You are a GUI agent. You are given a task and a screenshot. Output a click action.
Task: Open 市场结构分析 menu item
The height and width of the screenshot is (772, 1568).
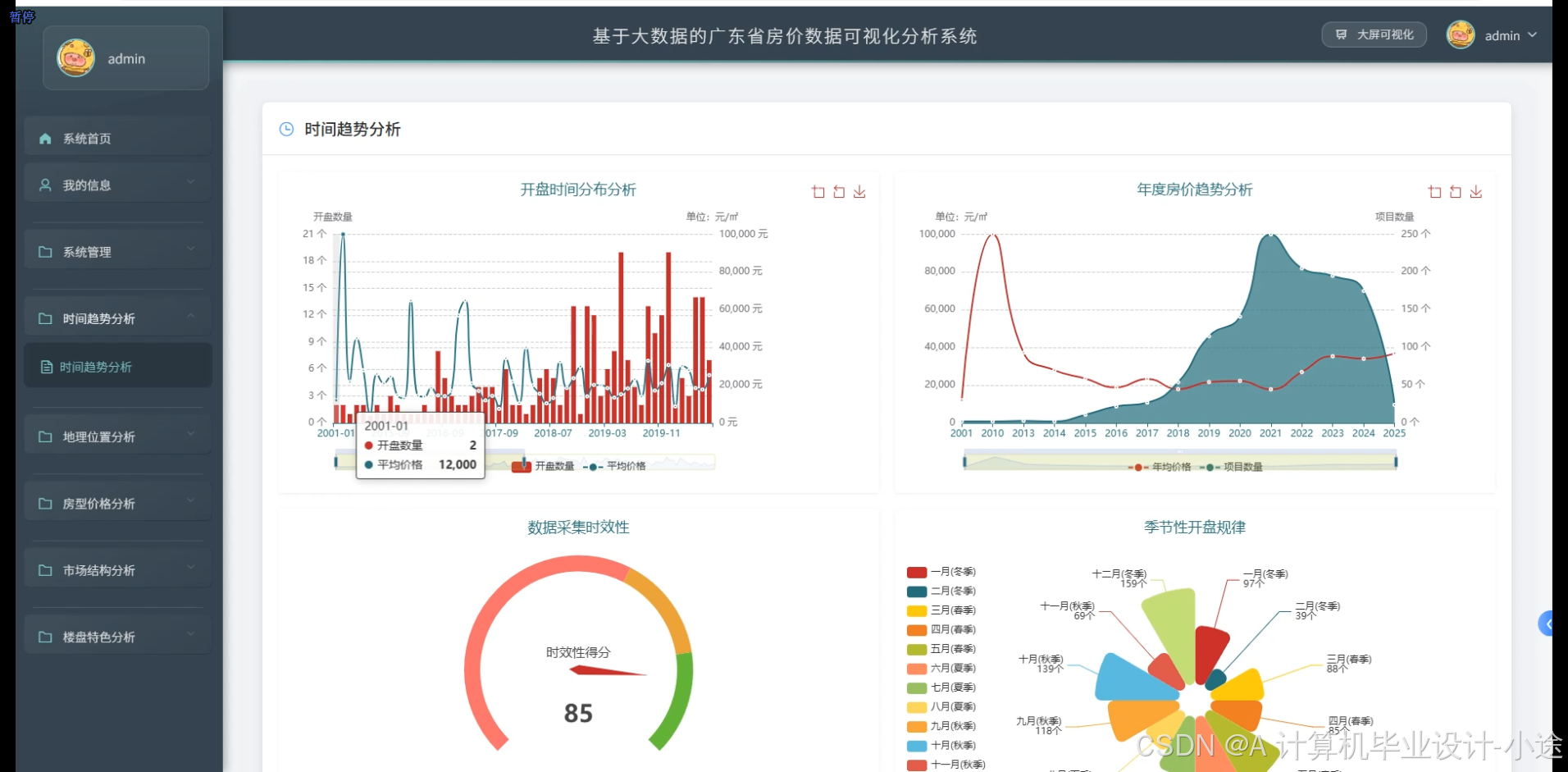click(118, 569)
